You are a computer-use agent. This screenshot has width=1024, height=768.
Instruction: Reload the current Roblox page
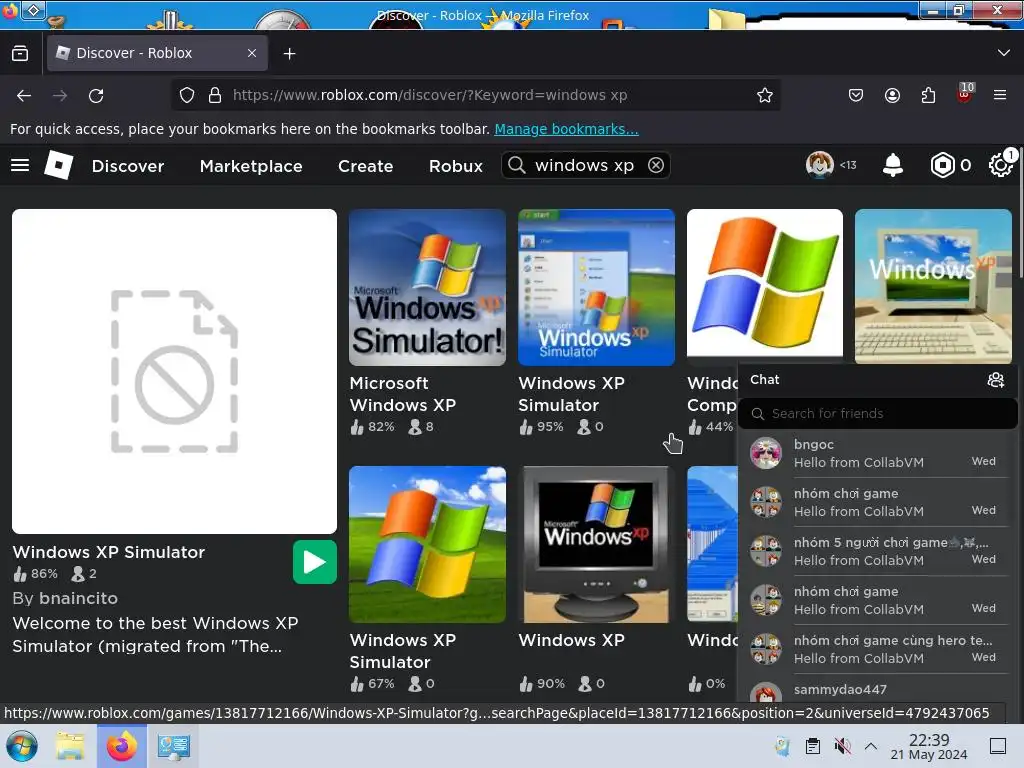coord(96,95)
